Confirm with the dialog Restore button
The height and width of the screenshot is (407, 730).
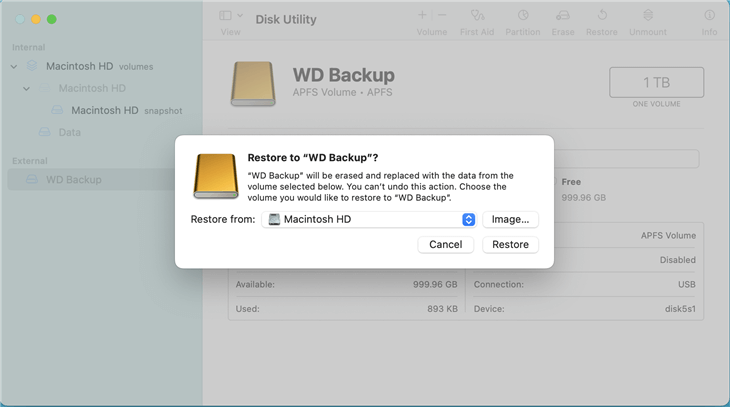tap(510, 244)
